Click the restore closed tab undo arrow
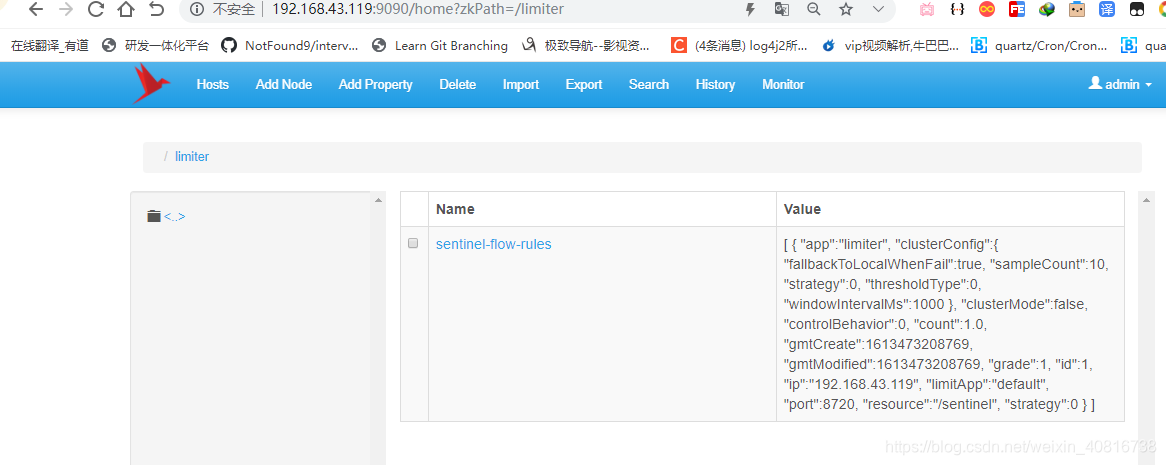1166x465 pixels. 156,9
